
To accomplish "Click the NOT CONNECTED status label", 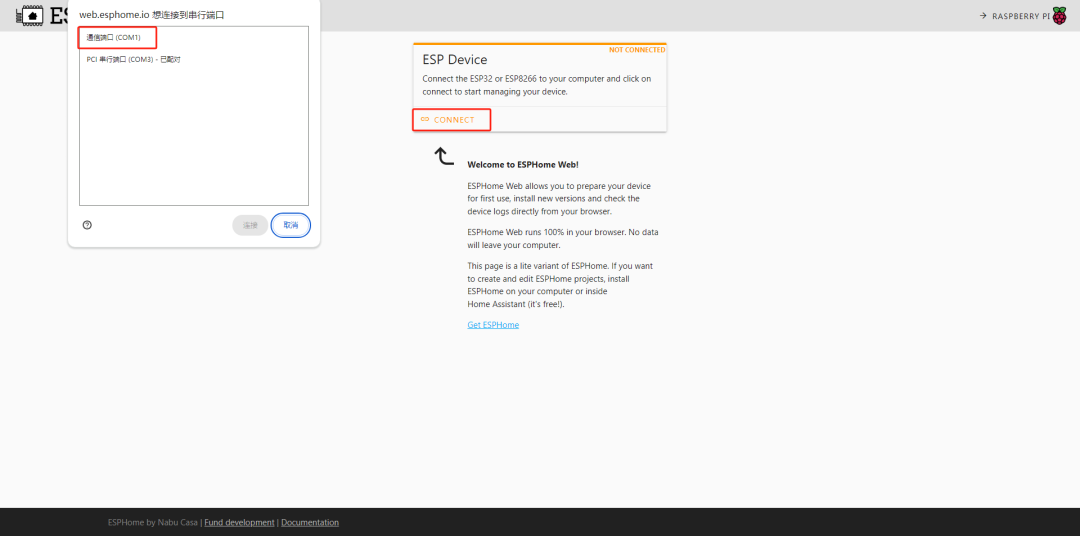I will click(637, 50).
